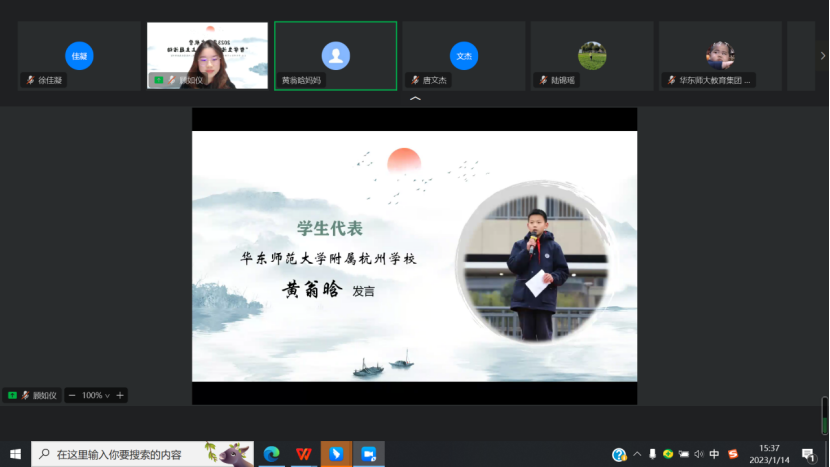Select participant tile 唐文杰
Screen dimensions: 830x467
463,56
